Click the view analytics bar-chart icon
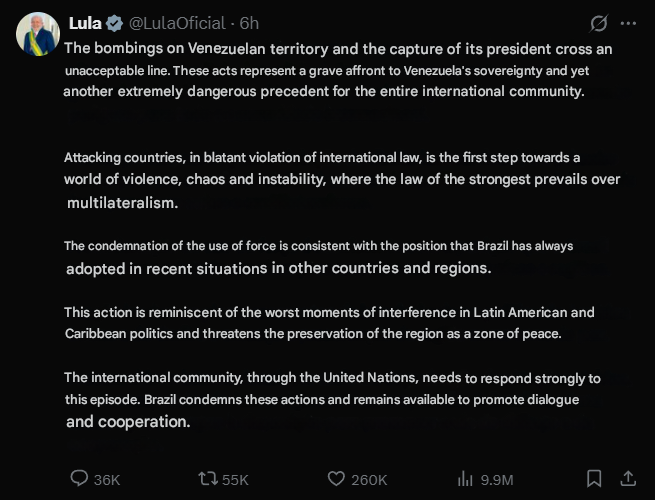 pyautogui.click(x=465, y=479)
